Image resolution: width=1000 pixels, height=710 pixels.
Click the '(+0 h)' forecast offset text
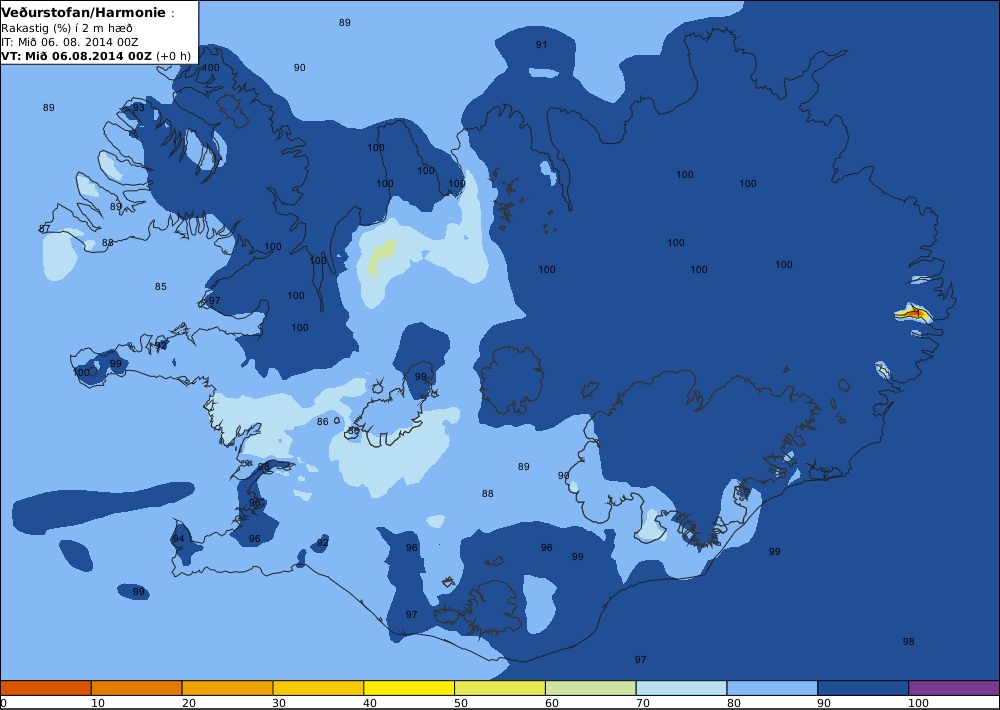[173, 55]
